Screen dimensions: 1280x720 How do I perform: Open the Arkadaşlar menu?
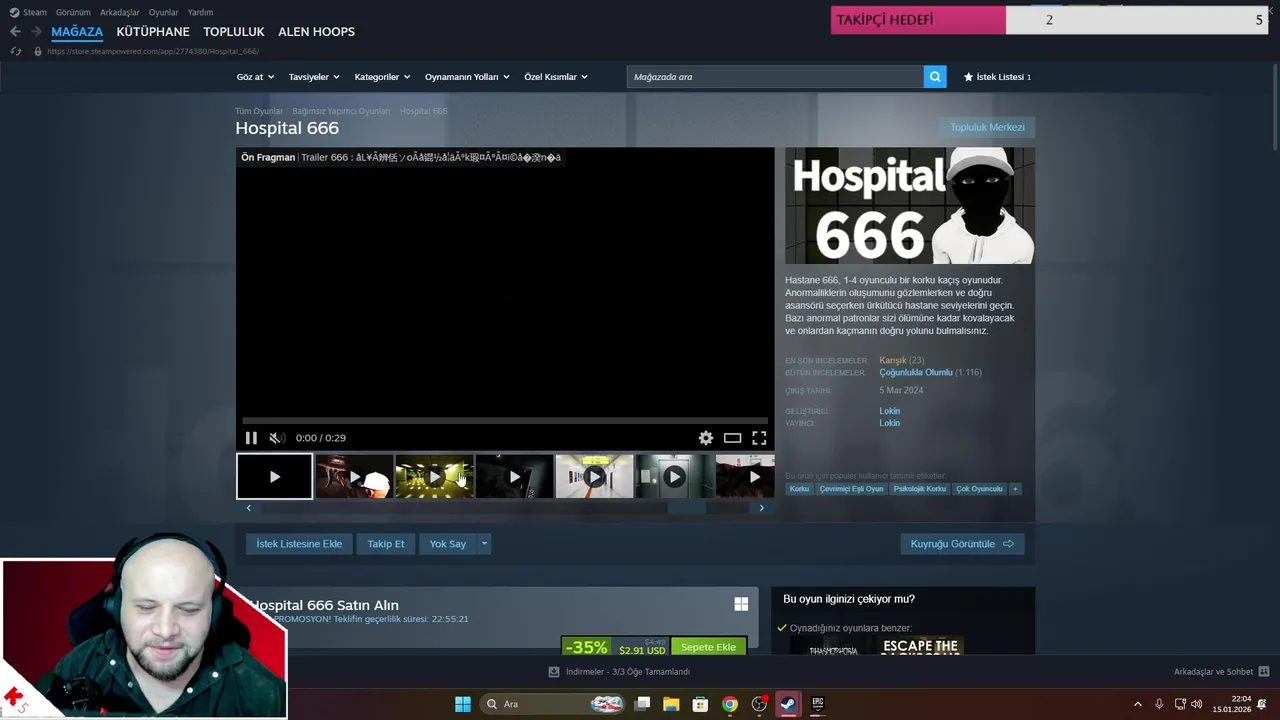pyautogui.click(x=119, y=12)
